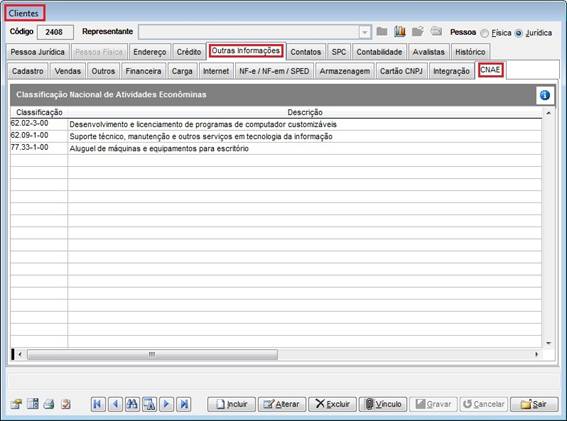
Task: Open the Integração sub-tab
Action: pyautogui.click(x=451, y=71)
